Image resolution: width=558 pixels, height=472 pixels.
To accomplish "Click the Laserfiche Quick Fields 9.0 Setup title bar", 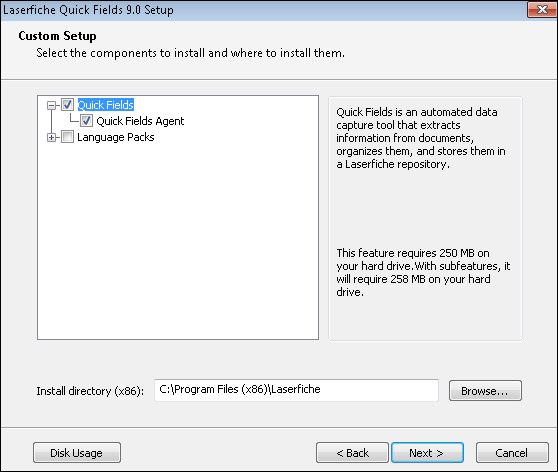I will [x=263, y=10].
